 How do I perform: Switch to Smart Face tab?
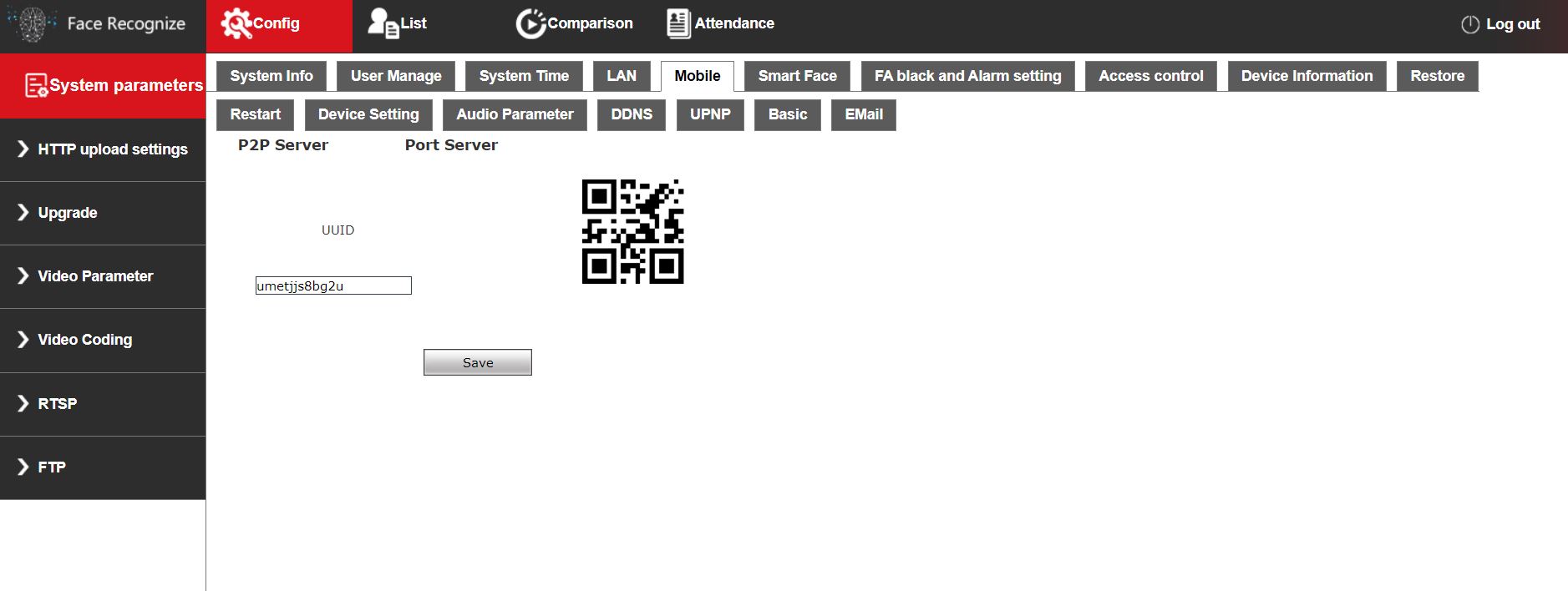797,76
